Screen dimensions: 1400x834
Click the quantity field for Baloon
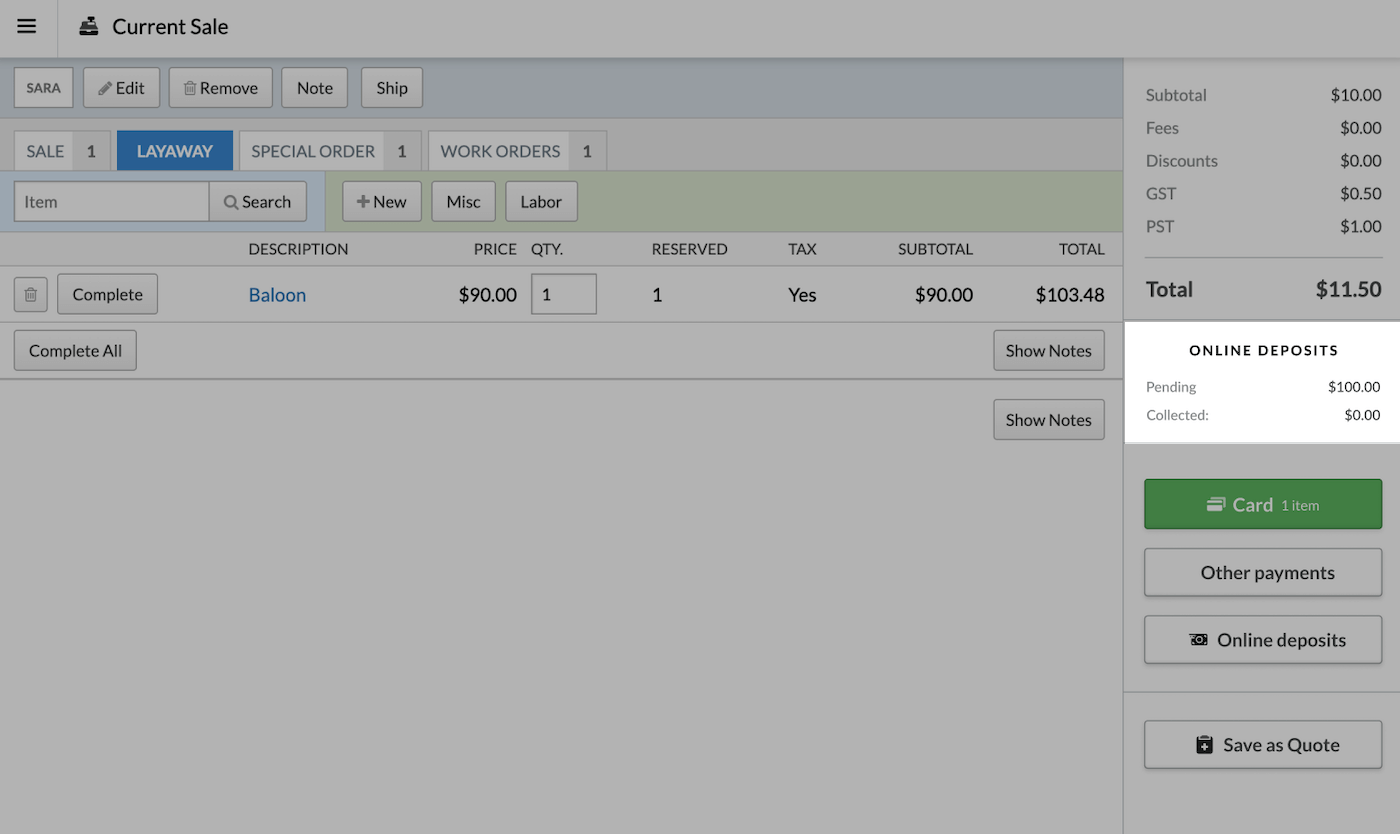[563, 295]
